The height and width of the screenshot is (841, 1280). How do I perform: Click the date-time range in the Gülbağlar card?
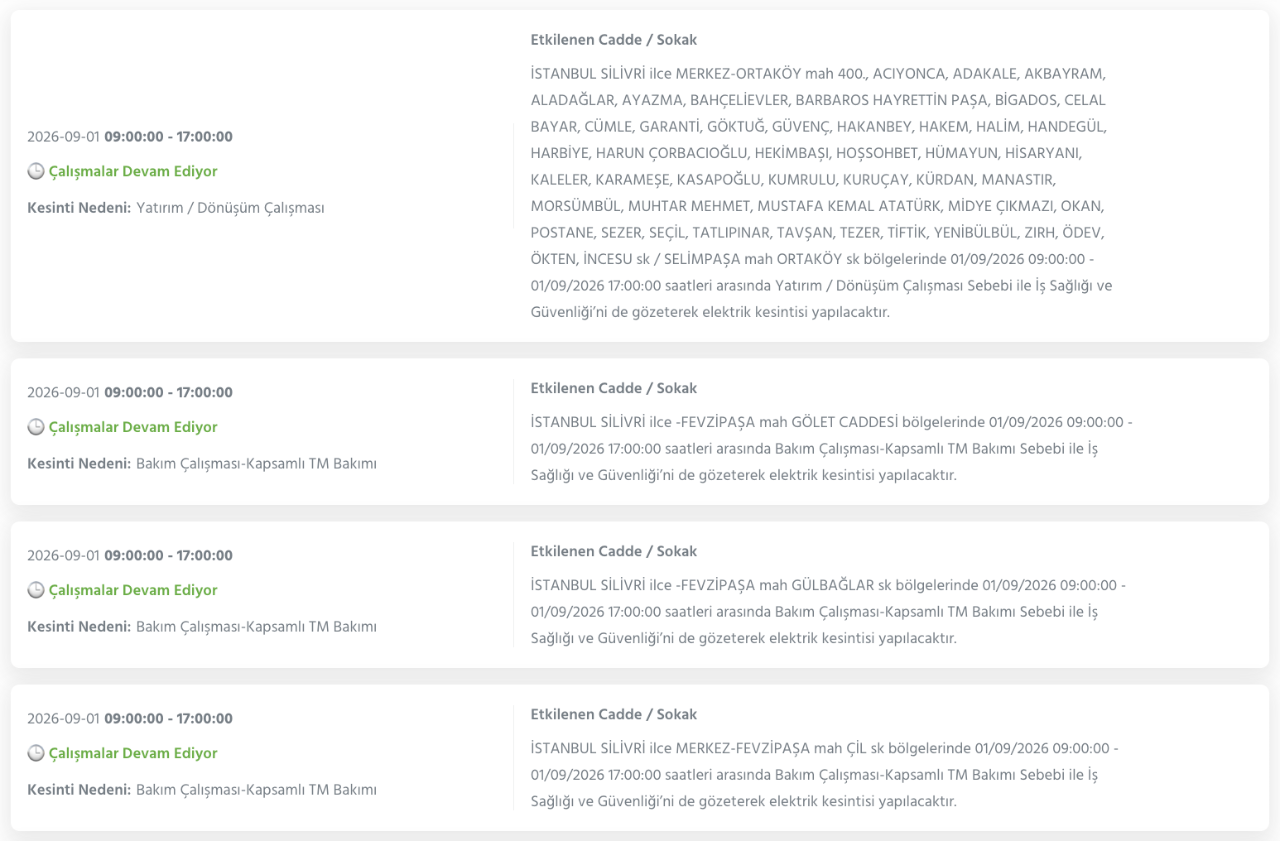pos(130,556)
